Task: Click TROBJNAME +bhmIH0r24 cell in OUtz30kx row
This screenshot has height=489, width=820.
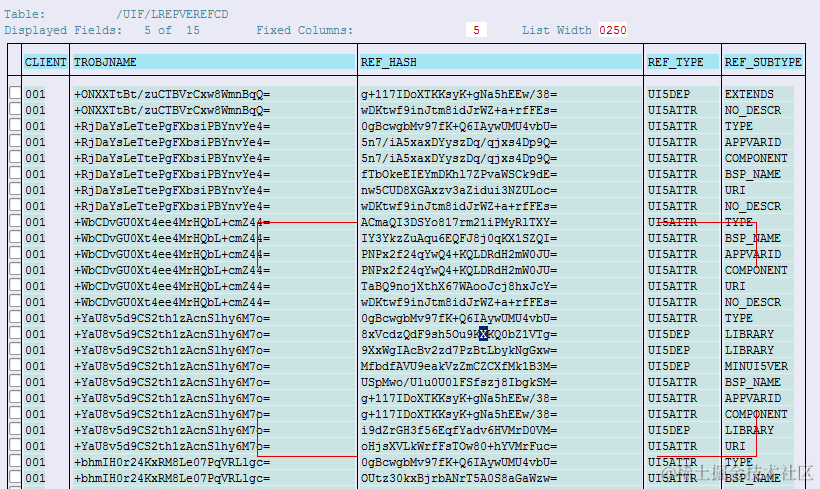Action: [172, 478]
